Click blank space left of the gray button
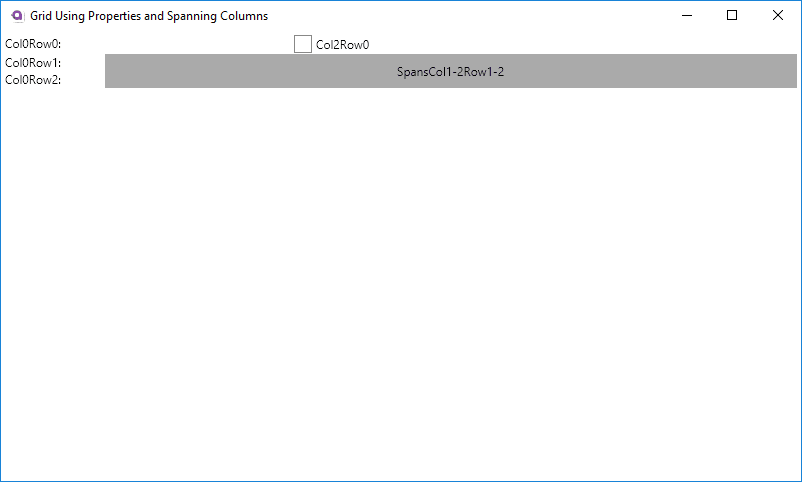802x482 pixels. [85, 71]
